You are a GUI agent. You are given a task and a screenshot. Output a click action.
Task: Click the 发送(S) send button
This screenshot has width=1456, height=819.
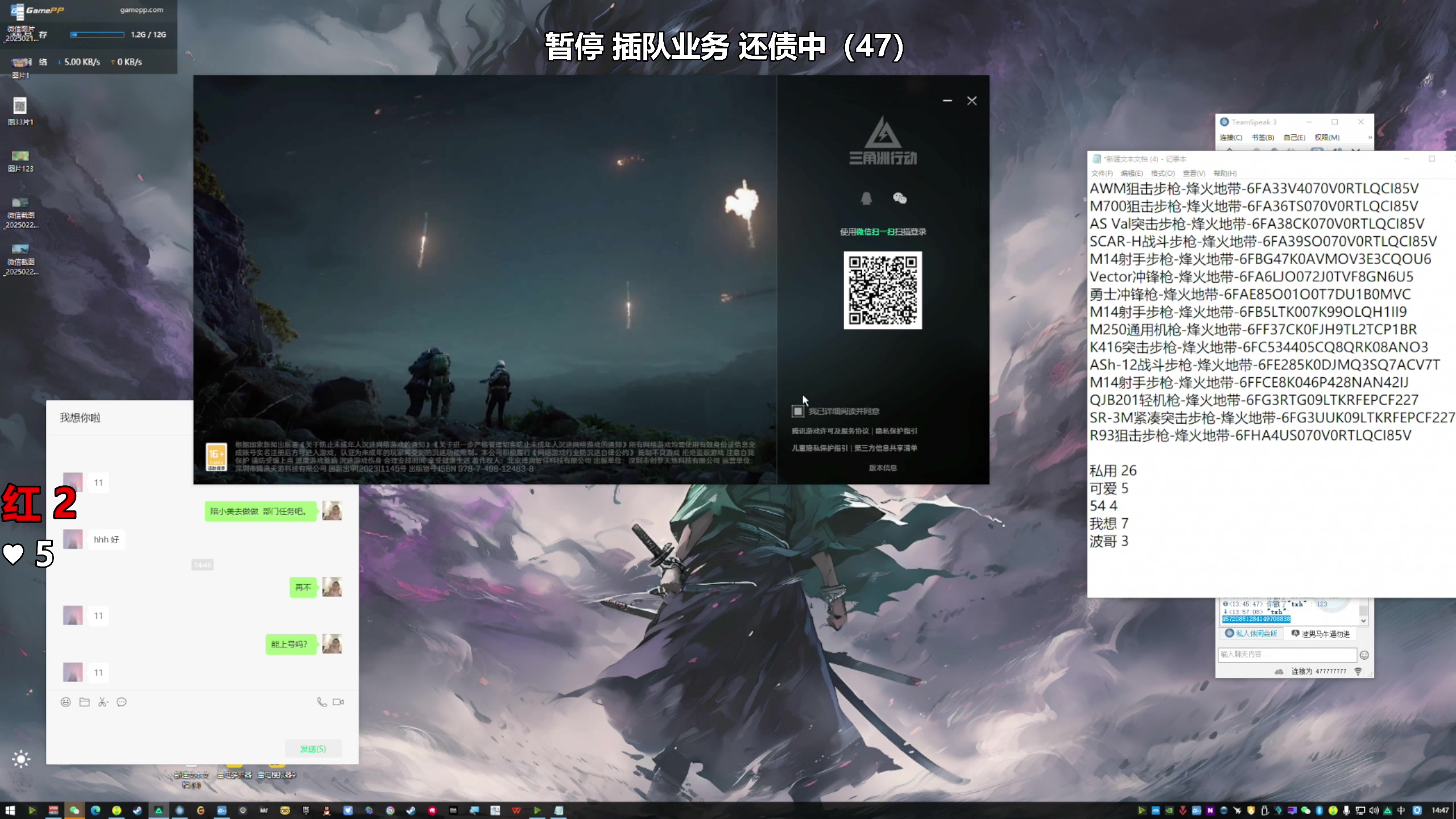coord(313,748)
